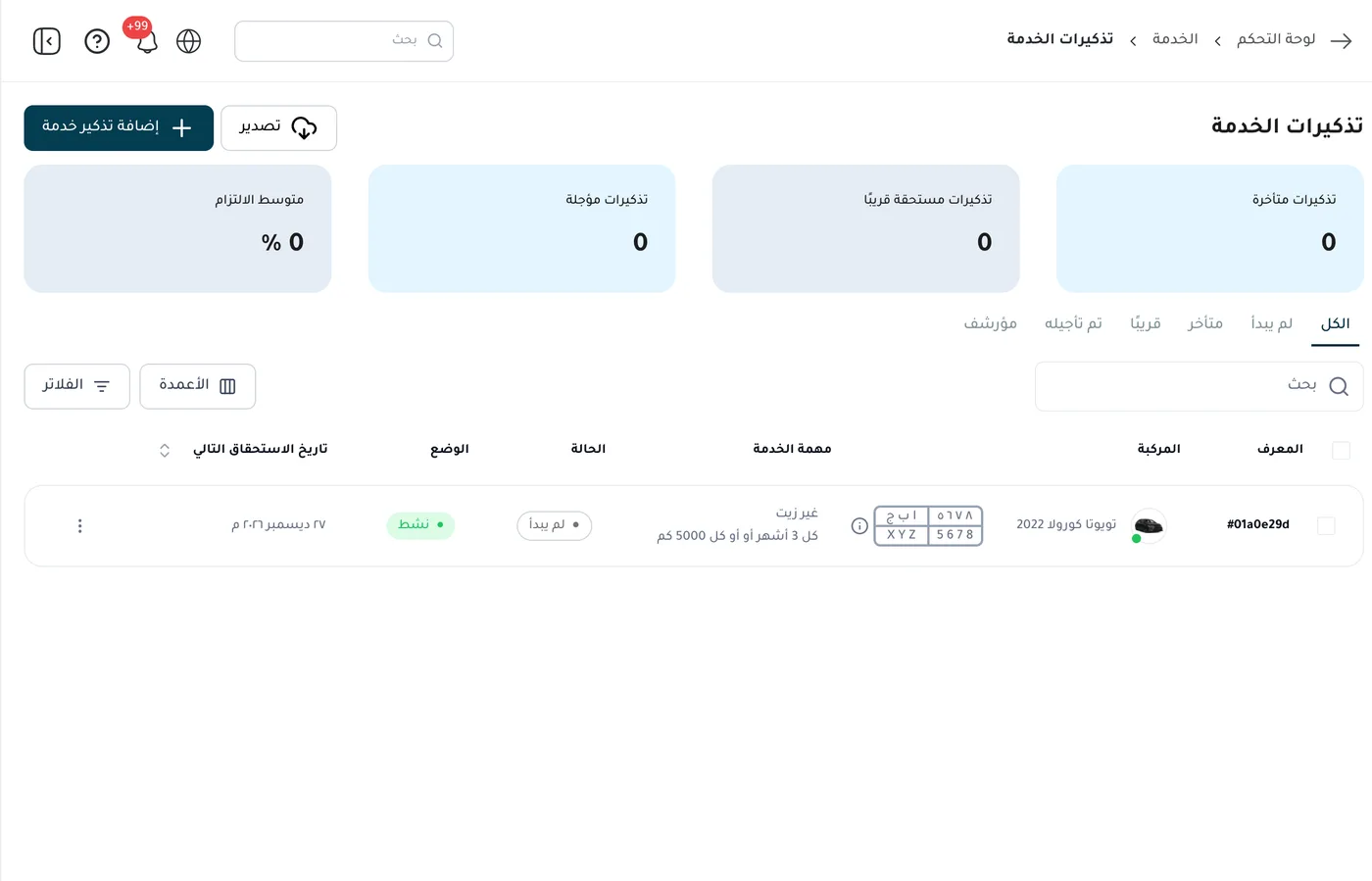Click تويوتا كورولا 2022 vehicle name

click(1066, 525)
